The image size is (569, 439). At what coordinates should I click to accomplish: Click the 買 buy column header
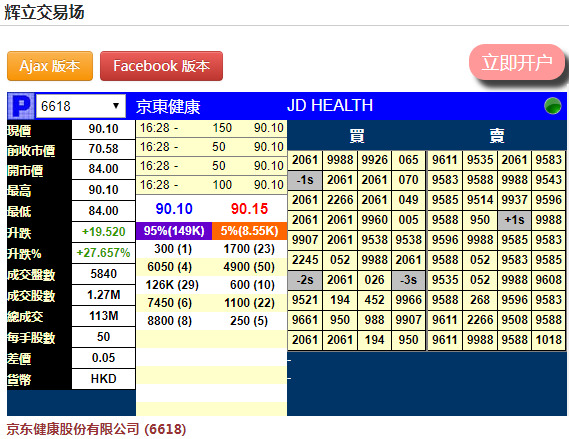(357, 136)
